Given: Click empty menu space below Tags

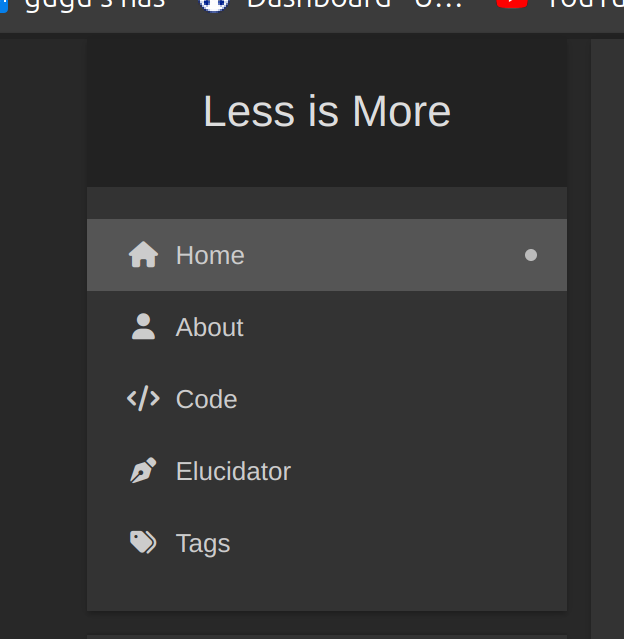Looking at the screenshot, I should [x=326, y=591].
